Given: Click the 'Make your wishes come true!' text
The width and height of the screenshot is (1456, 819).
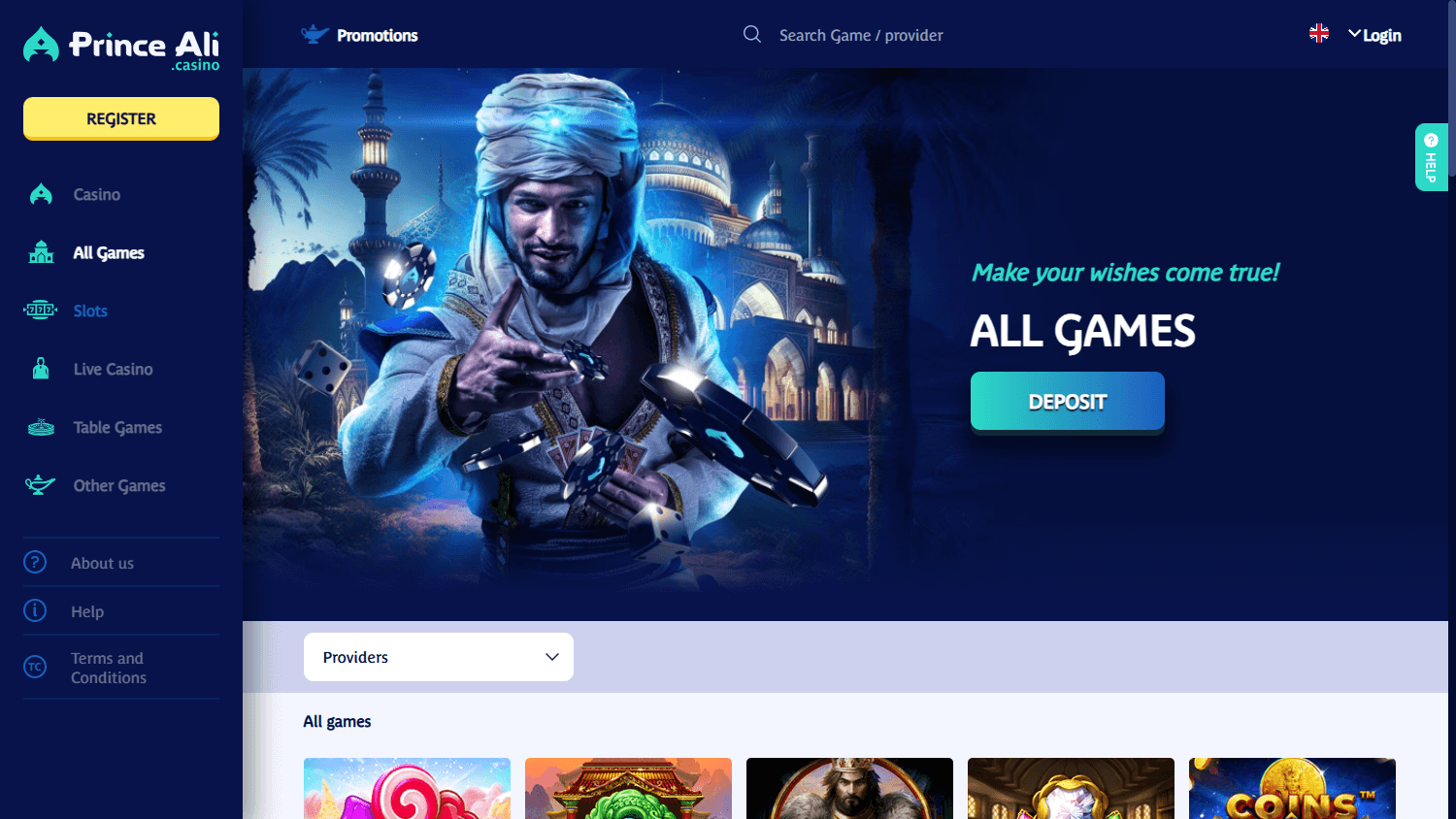Looking at the screenshot, I should tap(1126, 273).
